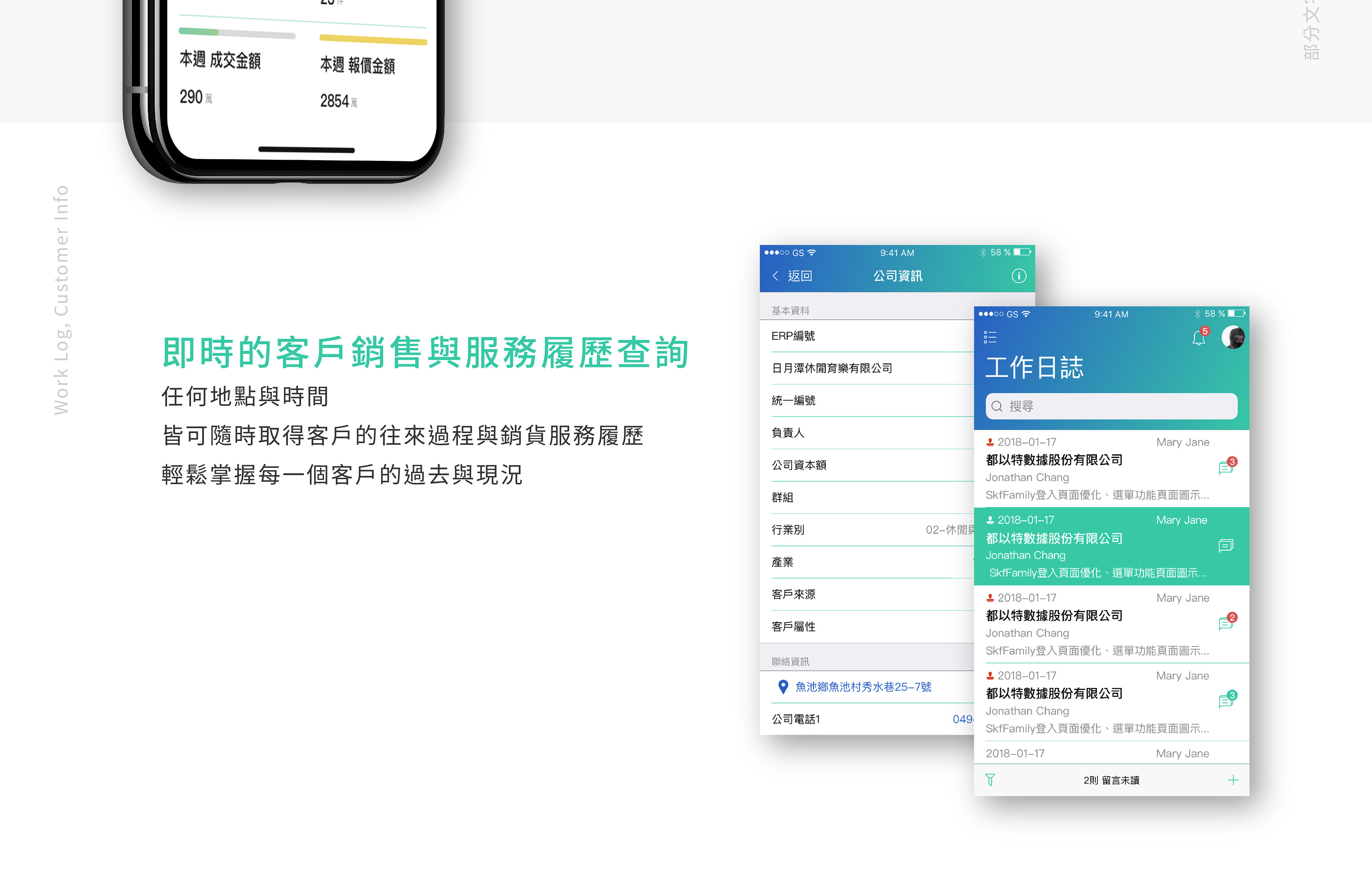Tap the filter funnel icon in bottom bar

pos(990,780)
